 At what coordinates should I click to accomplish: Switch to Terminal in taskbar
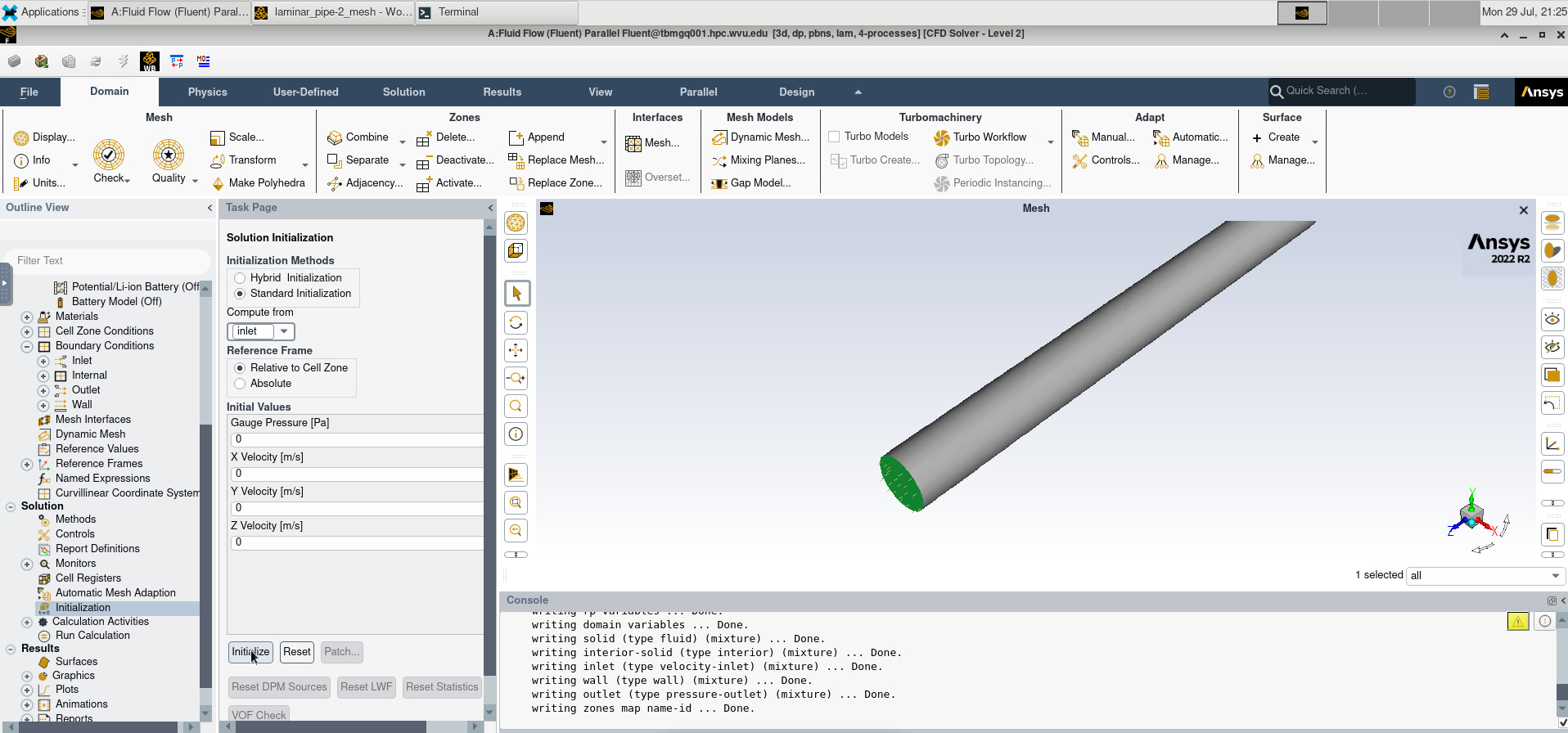pyautogui.click(x=497, y=12)
